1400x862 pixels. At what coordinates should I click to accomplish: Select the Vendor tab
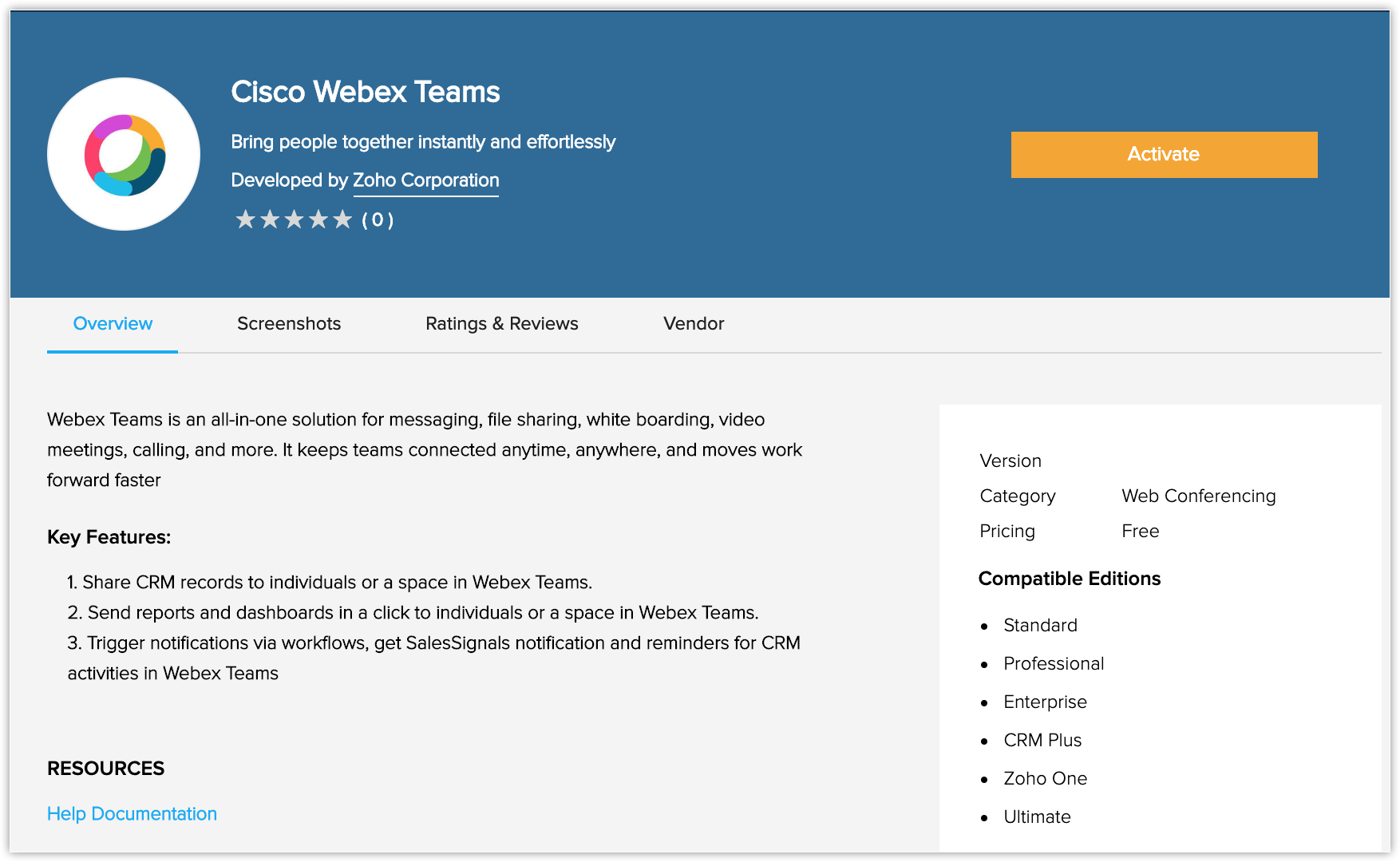pyautogui.click(x=693, y=323)
